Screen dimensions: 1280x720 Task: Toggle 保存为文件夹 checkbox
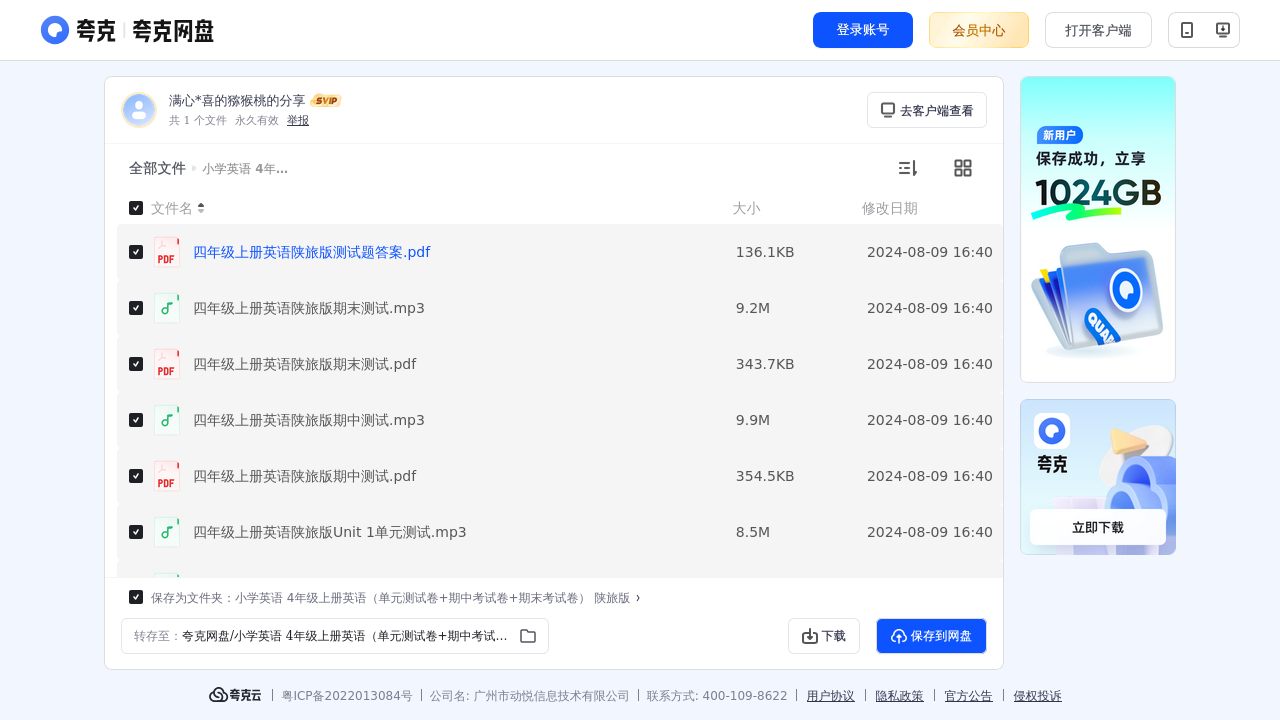136,597
